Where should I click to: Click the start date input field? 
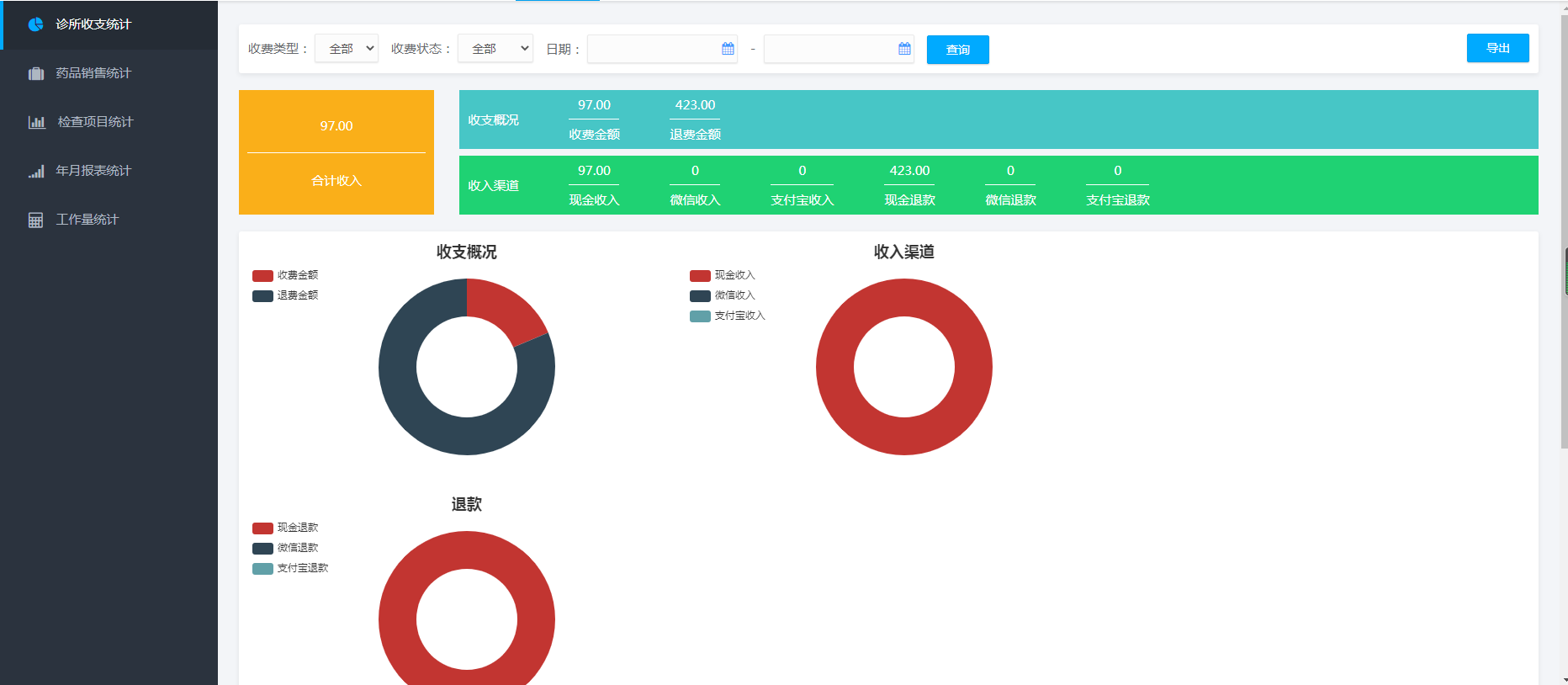[653, 49]
